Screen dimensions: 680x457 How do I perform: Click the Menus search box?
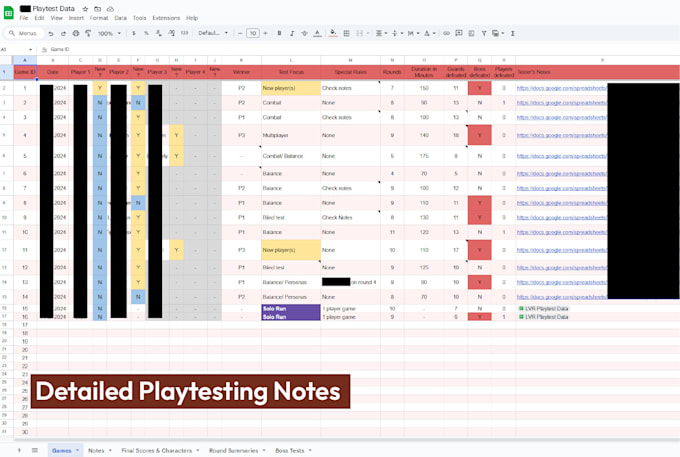click(25, 33)
